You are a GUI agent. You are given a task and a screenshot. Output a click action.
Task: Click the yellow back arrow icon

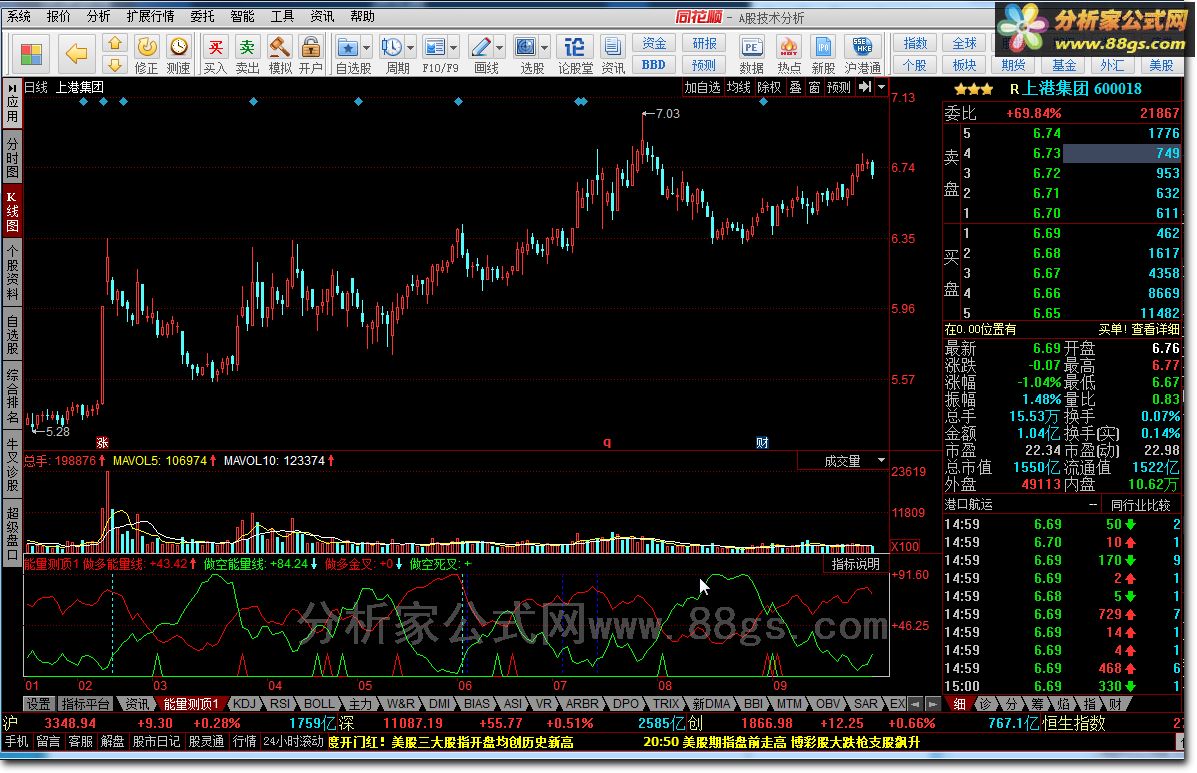[76, 53]
